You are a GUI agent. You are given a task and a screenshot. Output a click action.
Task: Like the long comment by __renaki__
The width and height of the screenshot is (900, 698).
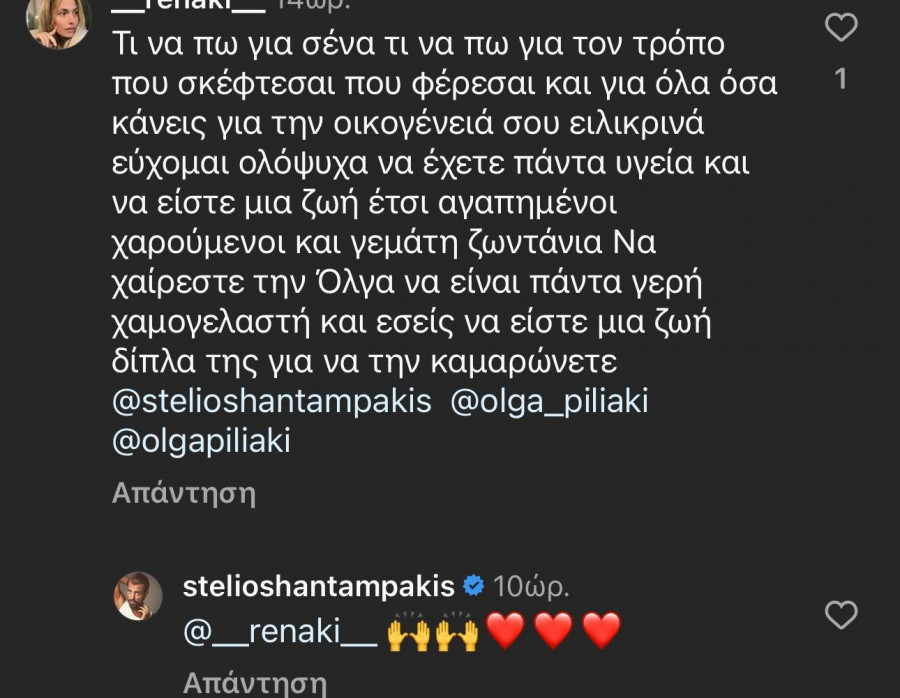pos(841,27)
